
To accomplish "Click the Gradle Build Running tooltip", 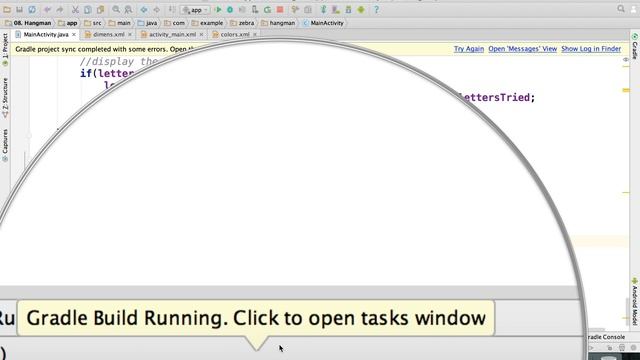I will click(x=256, y=318).
